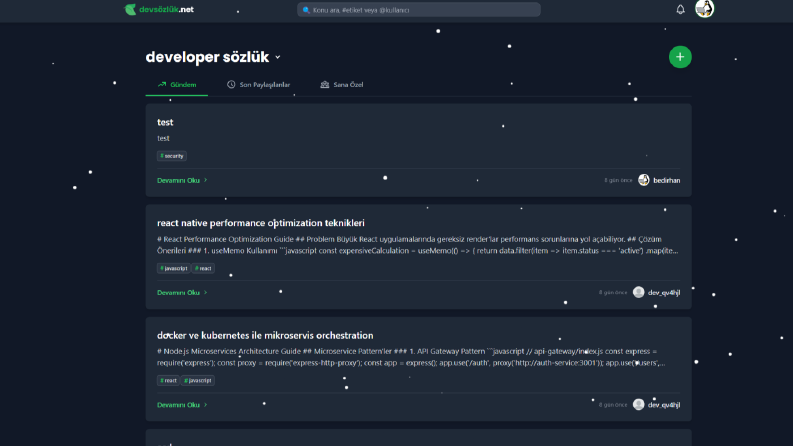The height and width of the screenshot is (446, 793).
Task: Open the bedirhan username link
Action: coord(667,181)
